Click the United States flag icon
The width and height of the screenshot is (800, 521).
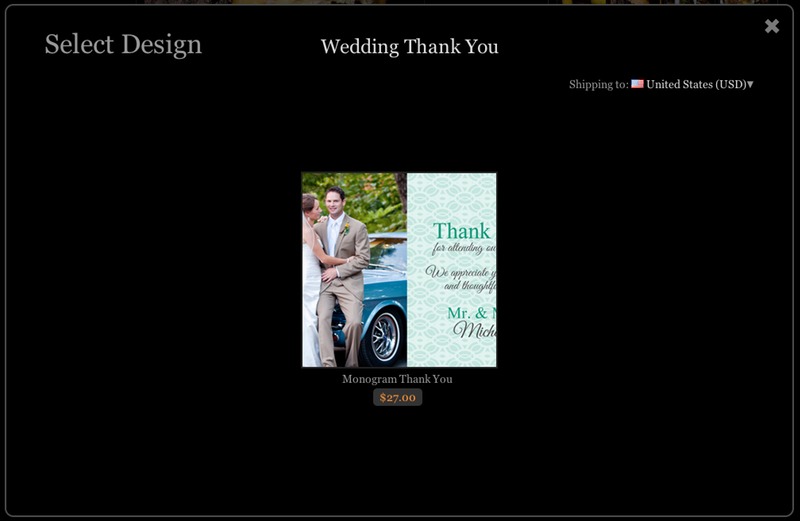pyautogui.click(x=637, y=84)
